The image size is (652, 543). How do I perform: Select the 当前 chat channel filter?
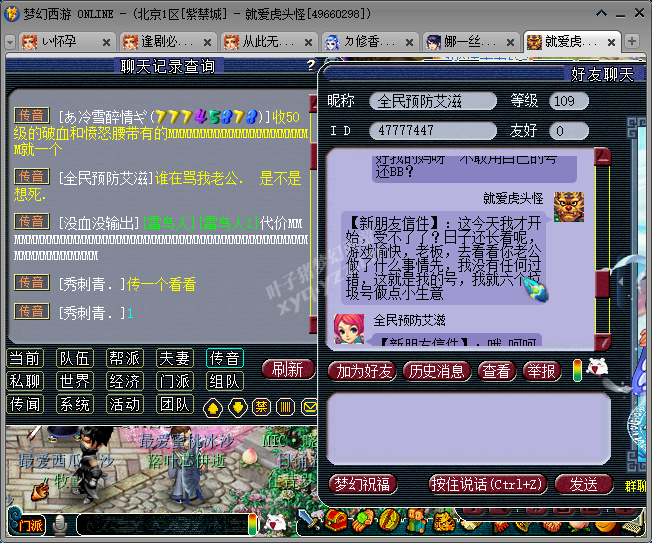coord(25,358)
